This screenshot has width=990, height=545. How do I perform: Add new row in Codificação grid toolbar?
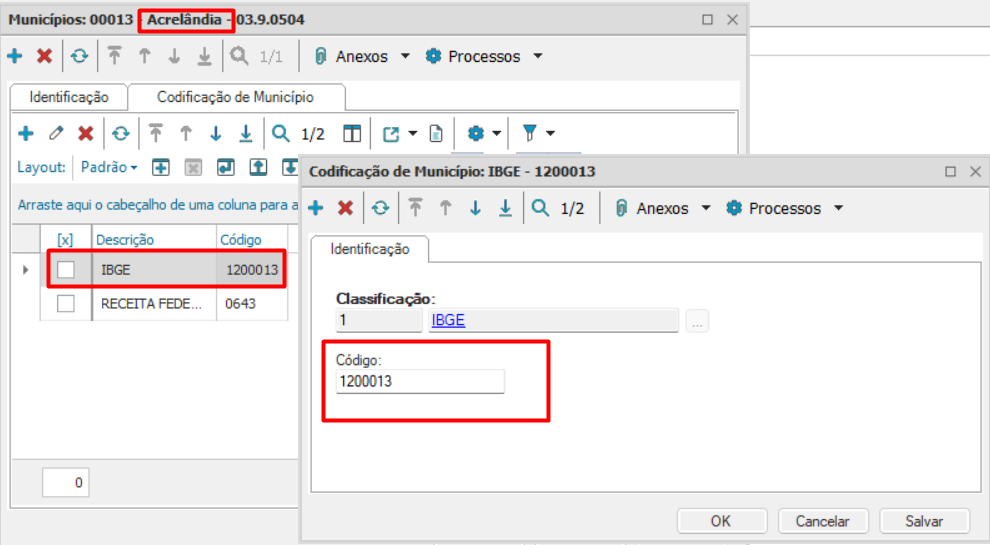[x=26, y=133]
